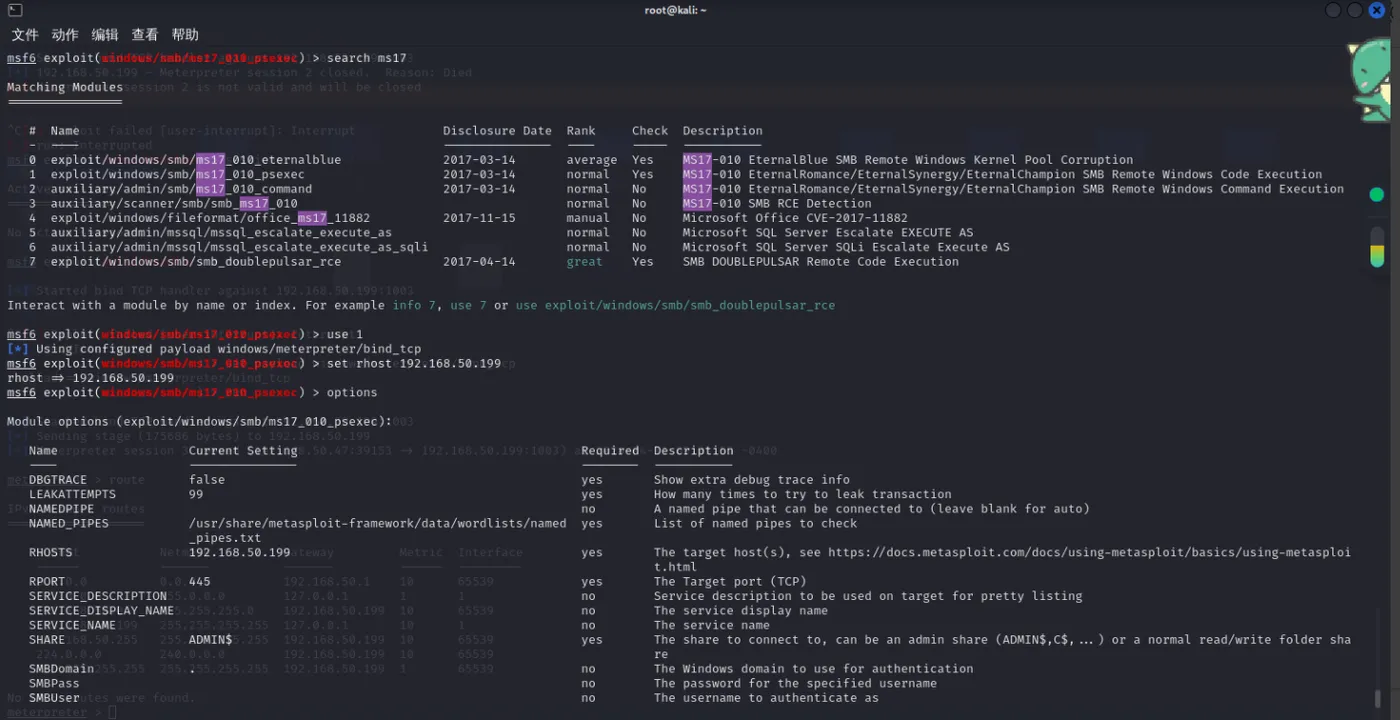Screen dimensions: 1400x720
Task: Click the NAMED_PIPES option name
Action: (x=69, y=523)
